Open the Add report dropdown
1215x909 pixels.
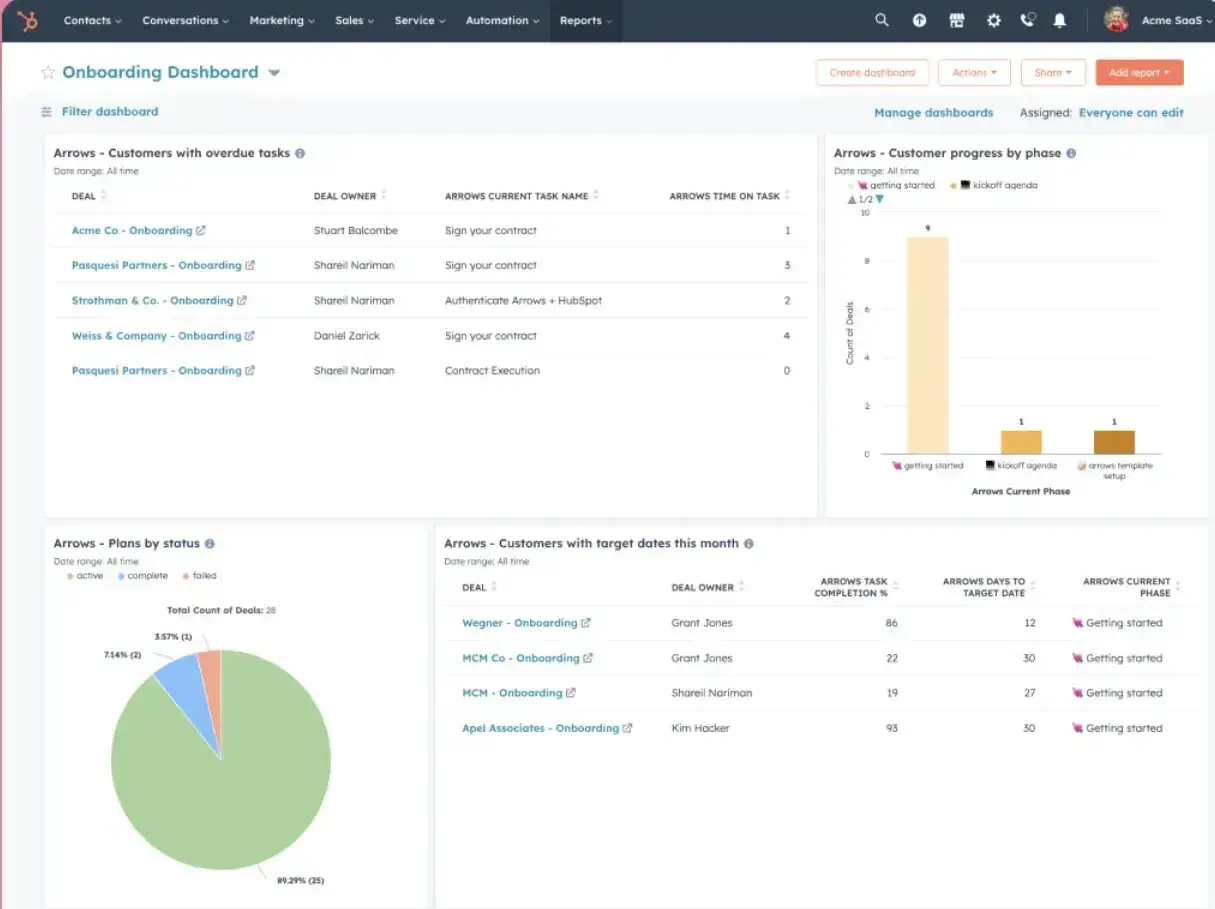pyautogui.click(x=1139, y=72)
